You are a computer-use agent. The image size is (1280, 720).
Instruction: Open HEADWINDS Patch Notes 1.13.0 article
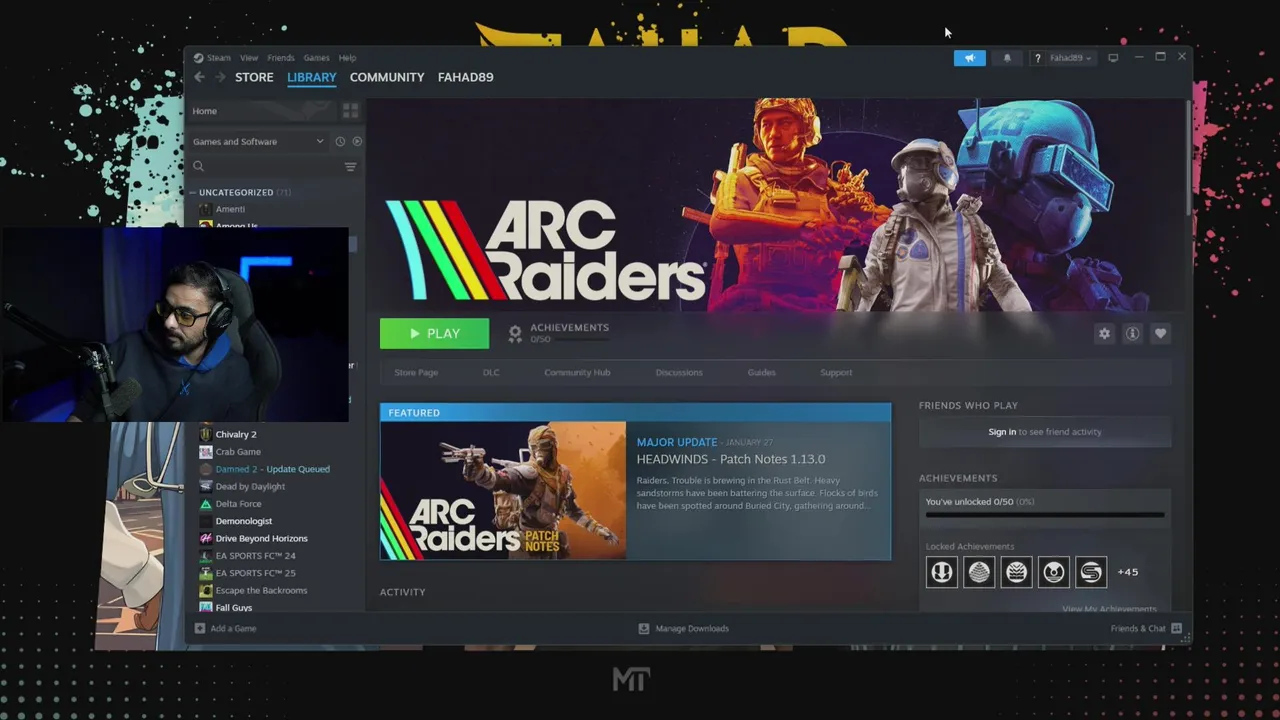coord(731,459)
